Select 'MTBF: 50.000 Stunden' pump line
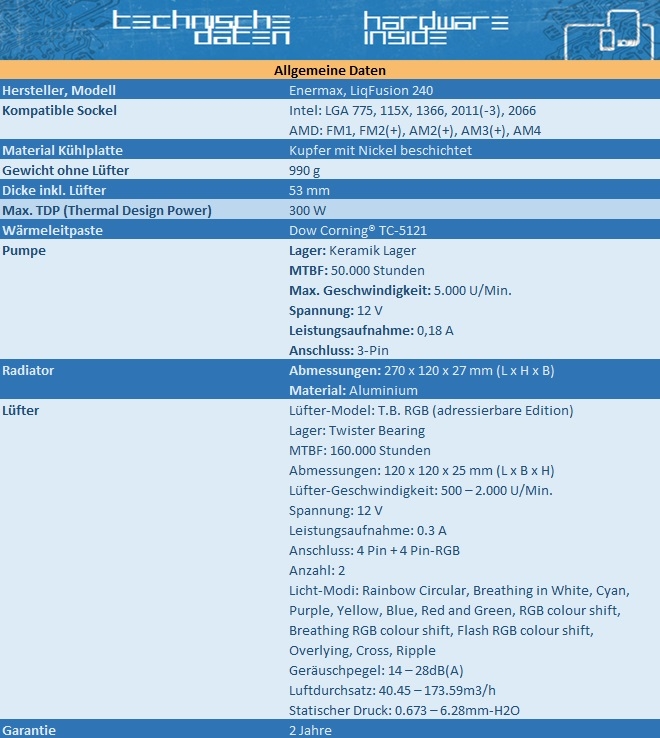 [356, 271]
